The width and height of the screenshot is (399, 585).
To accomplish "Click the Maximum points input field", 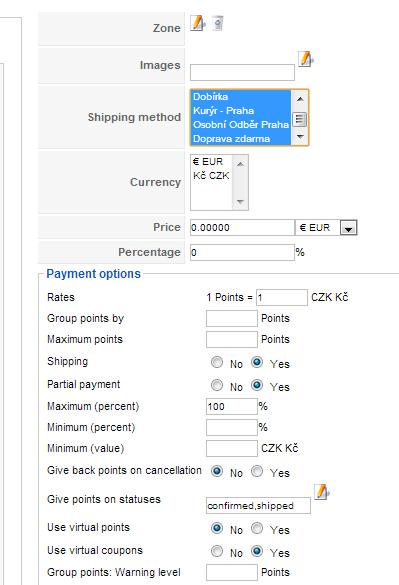I will click(x=232, y=340).
